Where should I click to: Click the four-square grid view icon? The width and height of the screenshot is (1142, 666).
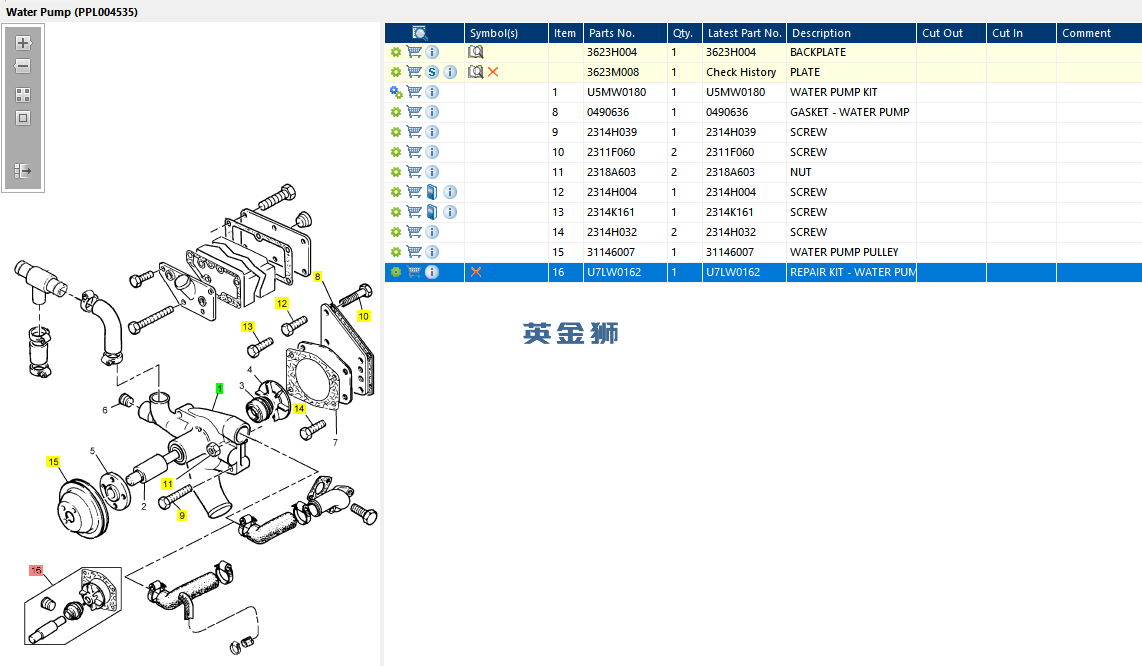point(23,95)
